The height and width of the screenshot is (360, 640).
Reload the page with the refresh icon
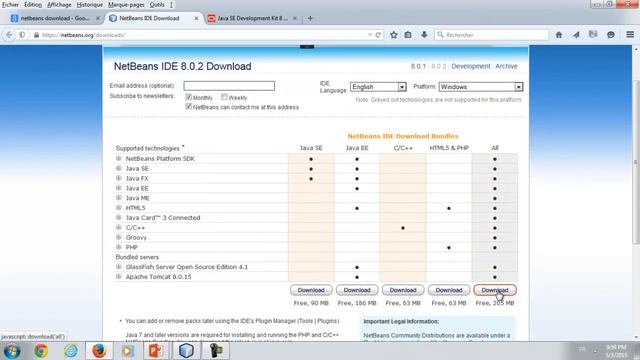click(x=378, y=35)
